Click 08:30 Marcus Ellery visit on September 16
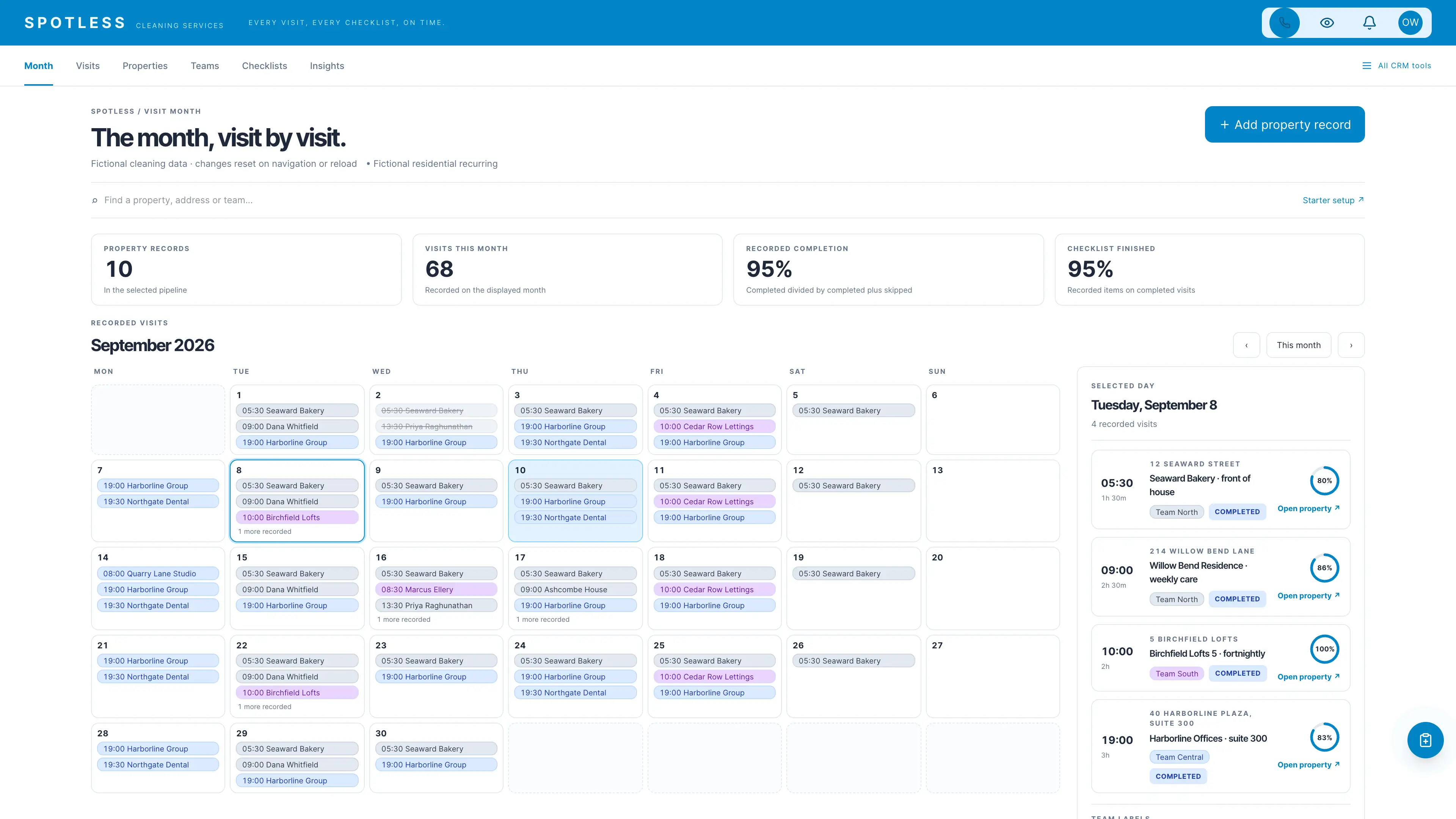 coord(436,589)
